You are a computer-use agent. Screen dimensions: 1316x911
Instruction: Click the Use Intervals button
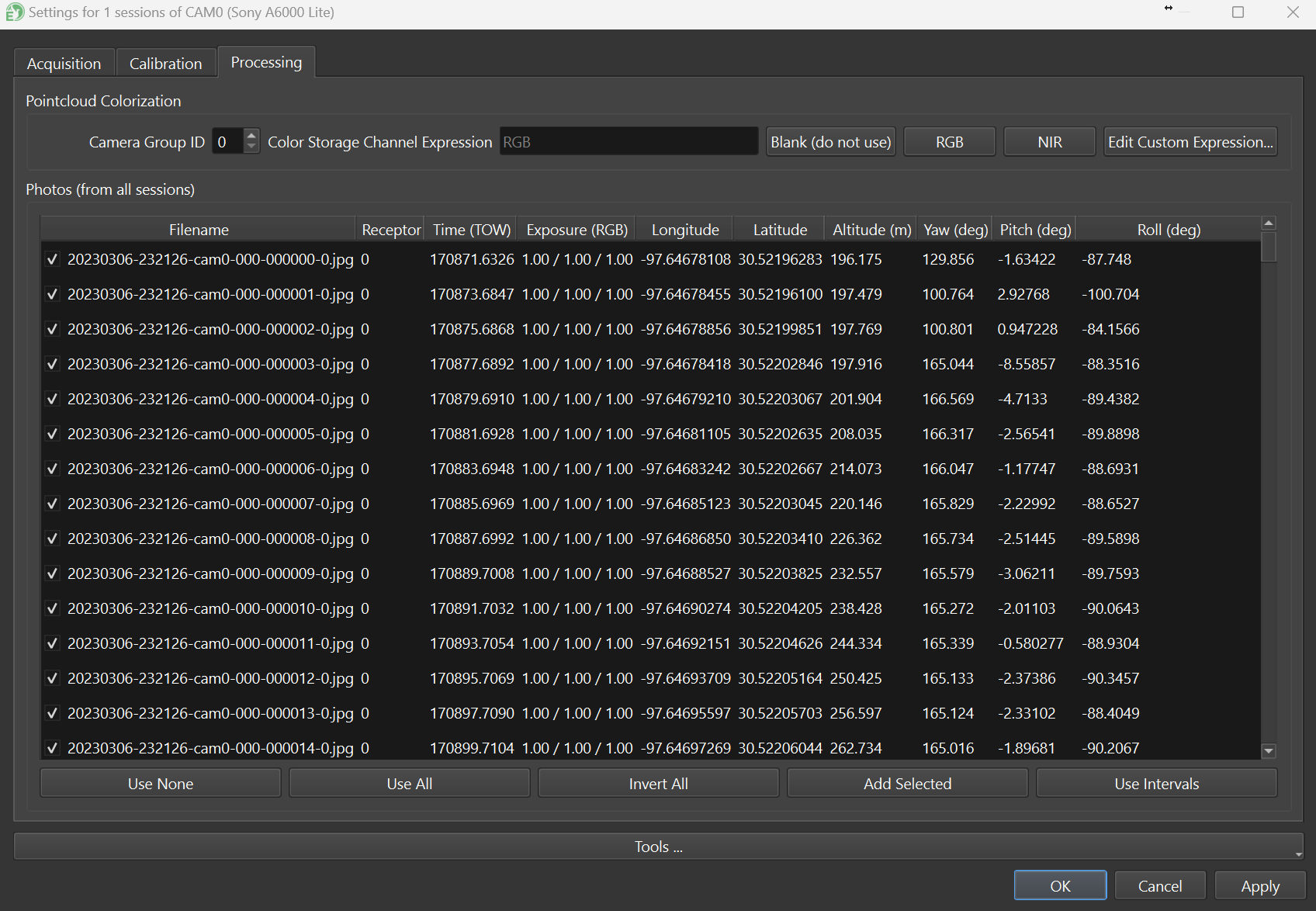click(1156, 784)
